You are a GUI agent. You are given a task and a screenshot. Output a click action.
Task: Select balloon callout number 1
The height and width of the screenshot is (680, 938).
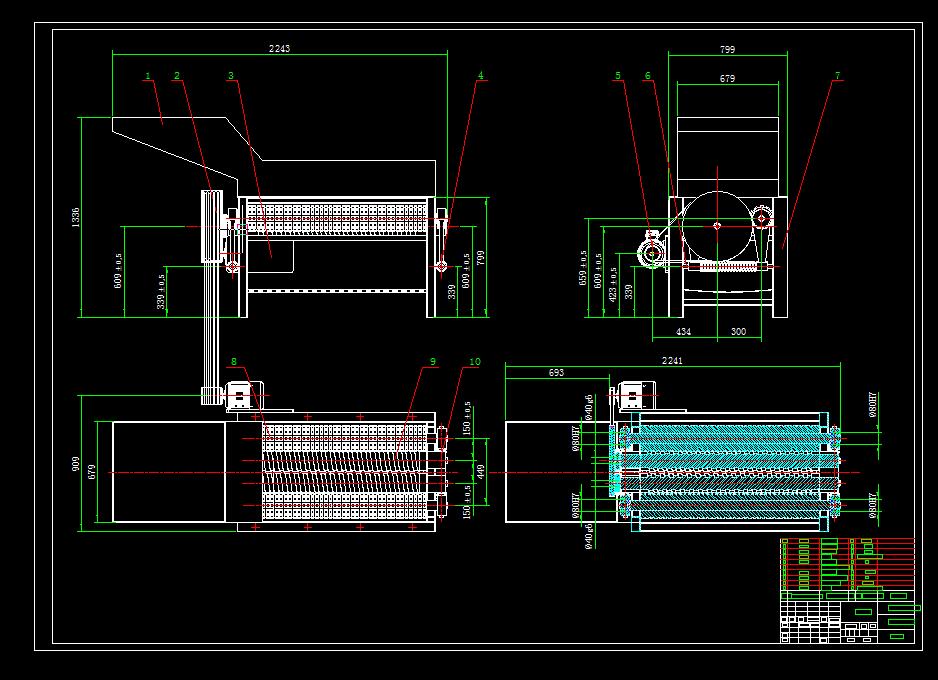pyautogui.click(x=147, y=74)
